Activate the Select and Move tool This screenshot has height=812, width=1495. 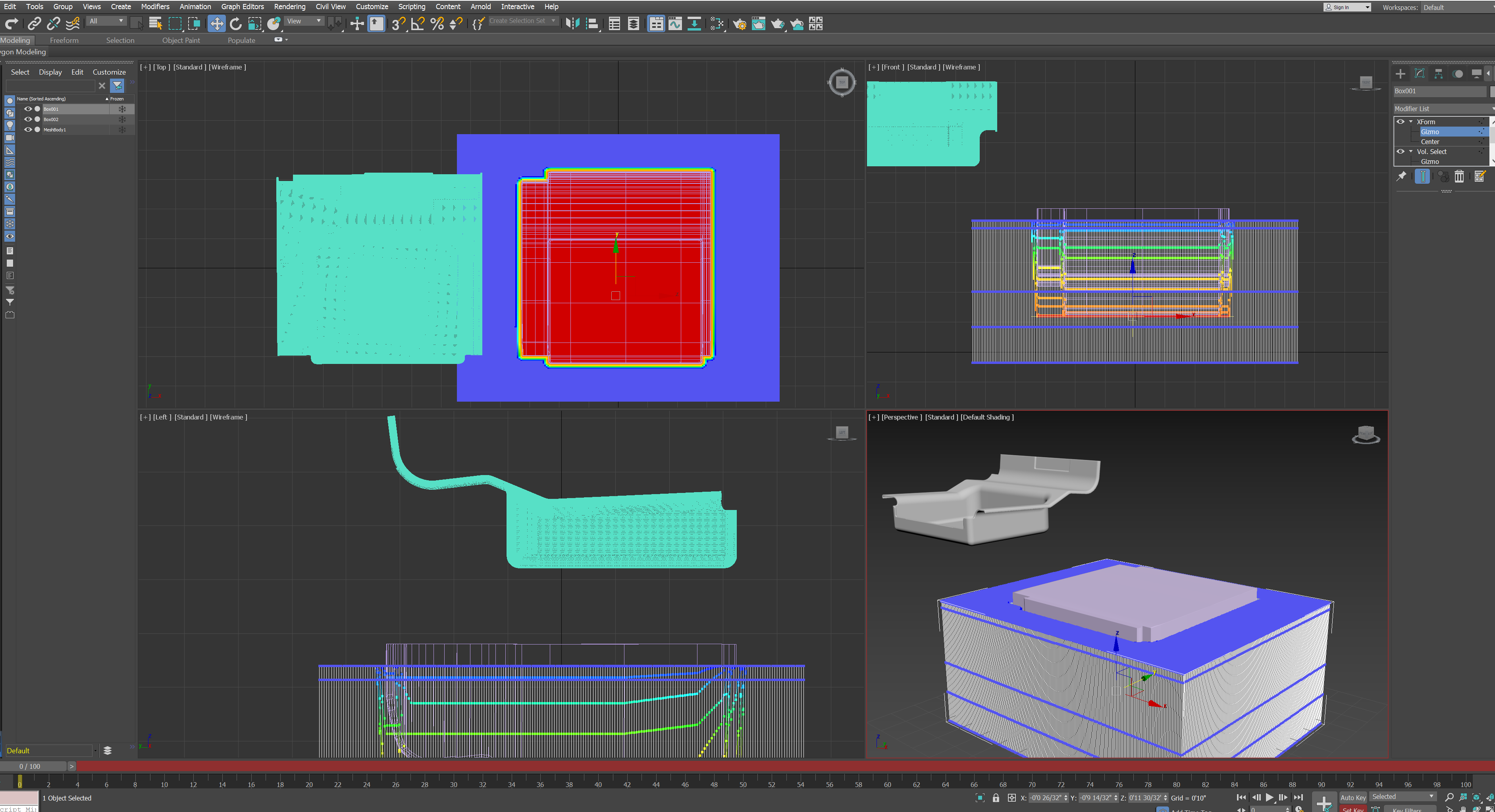click(x=216, y=23)
